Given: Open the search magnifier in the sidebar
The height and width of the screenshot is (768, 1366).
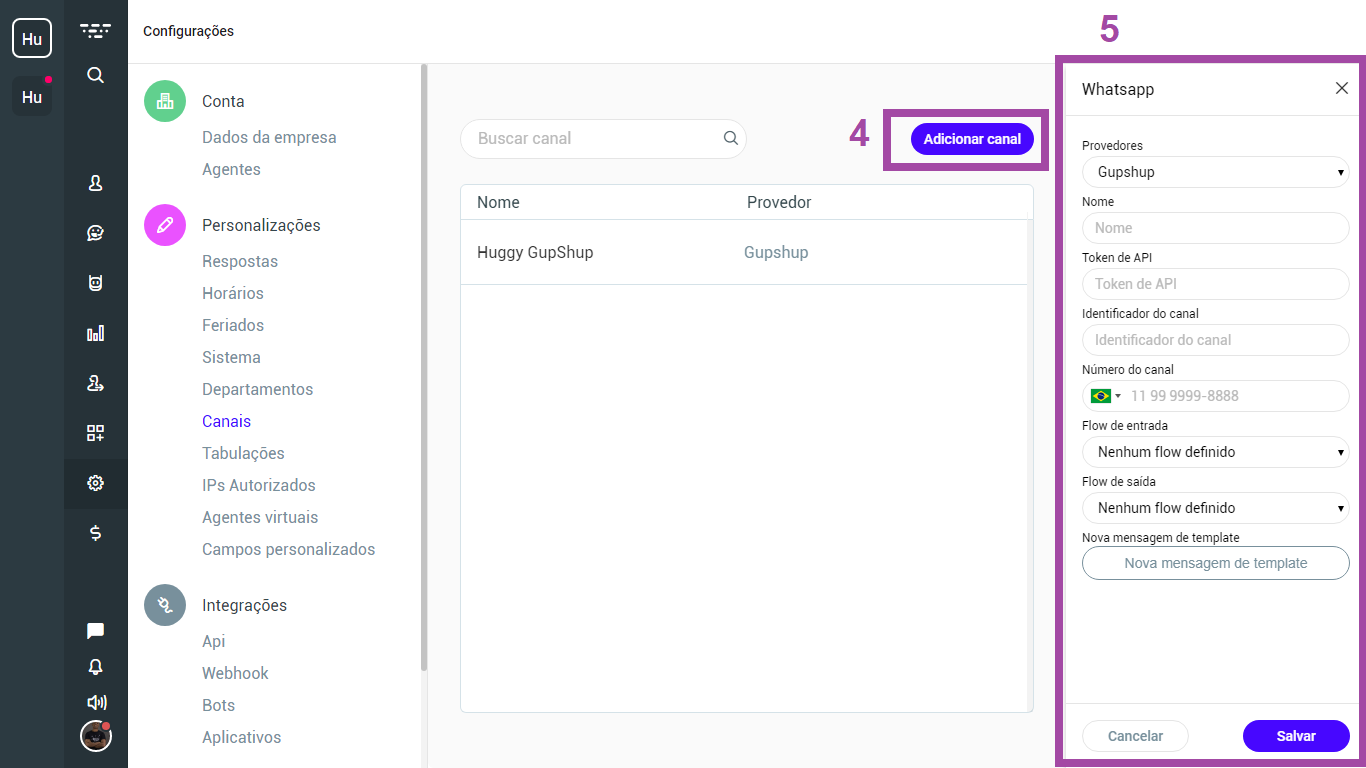Looking at the screenshot, I should click(x=95, y=75).
